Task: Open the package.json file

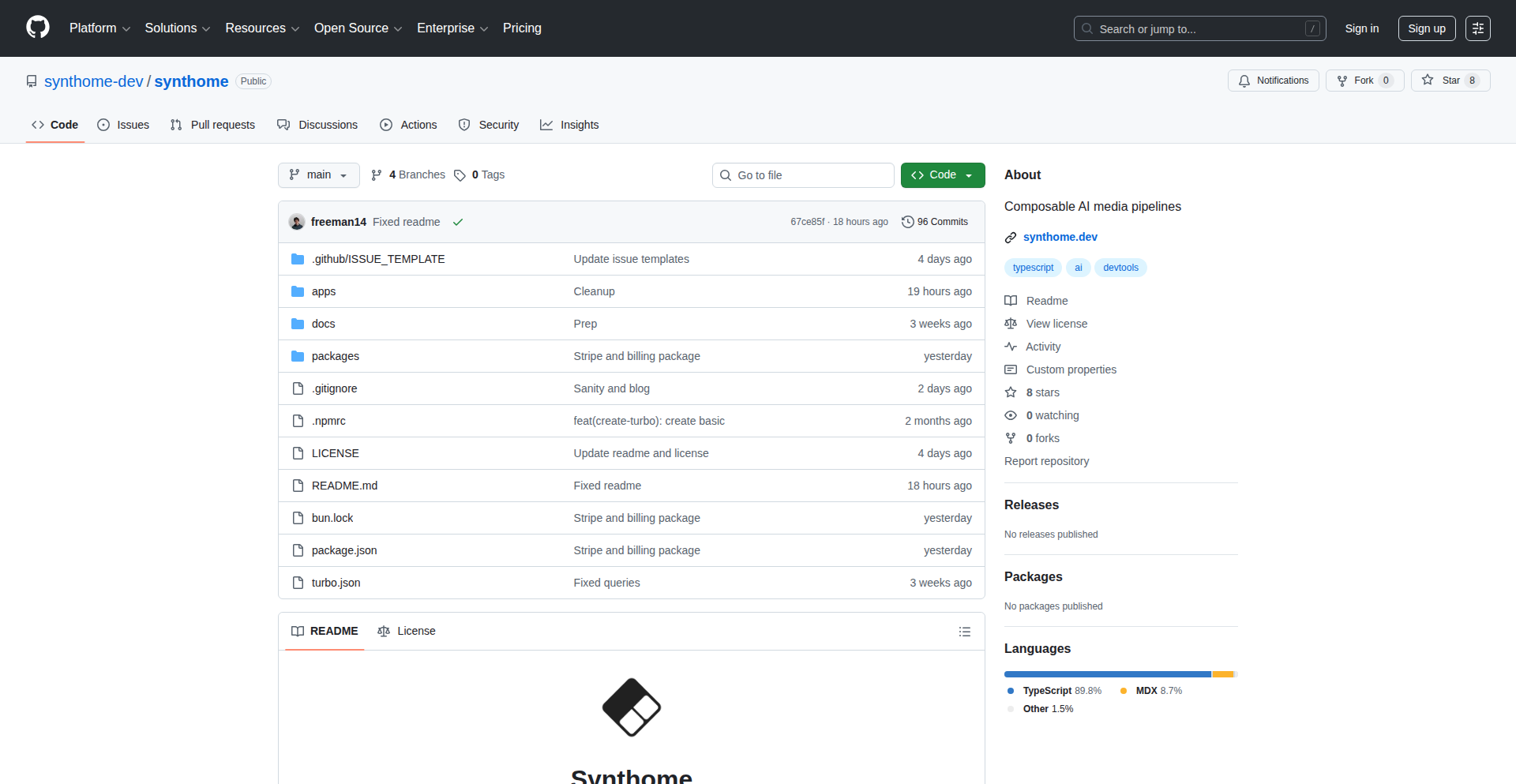Action: [x=343, y=550]
